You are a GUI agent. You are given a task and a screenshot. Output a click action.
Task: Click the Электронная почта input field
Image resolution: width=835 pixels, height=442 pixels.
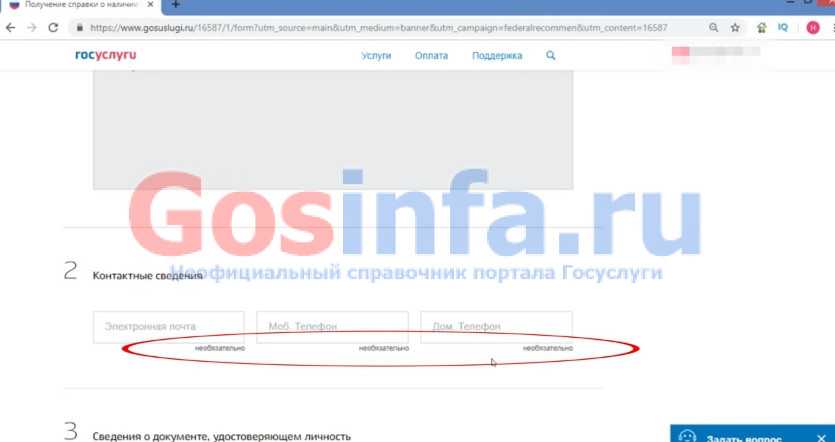pos(169,327)
